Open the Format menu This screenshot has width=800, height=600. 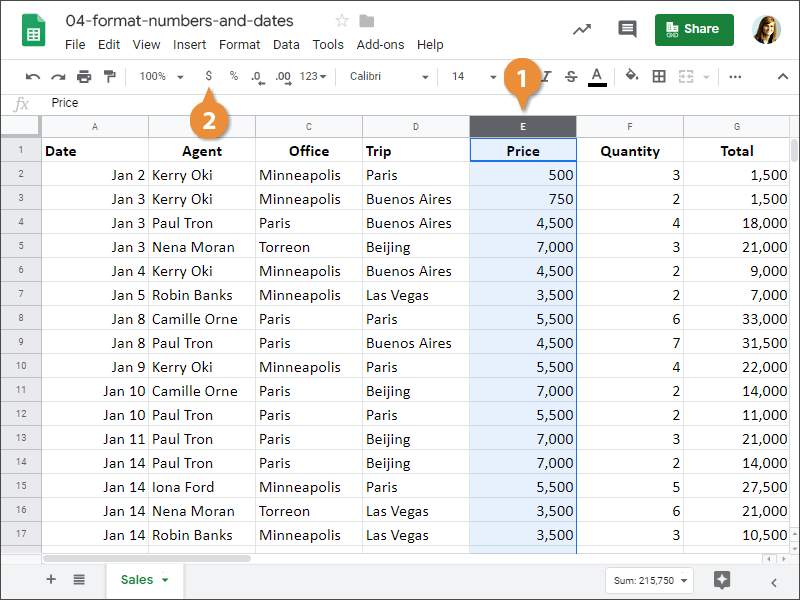pyautogui.click(x=239, y=44)
